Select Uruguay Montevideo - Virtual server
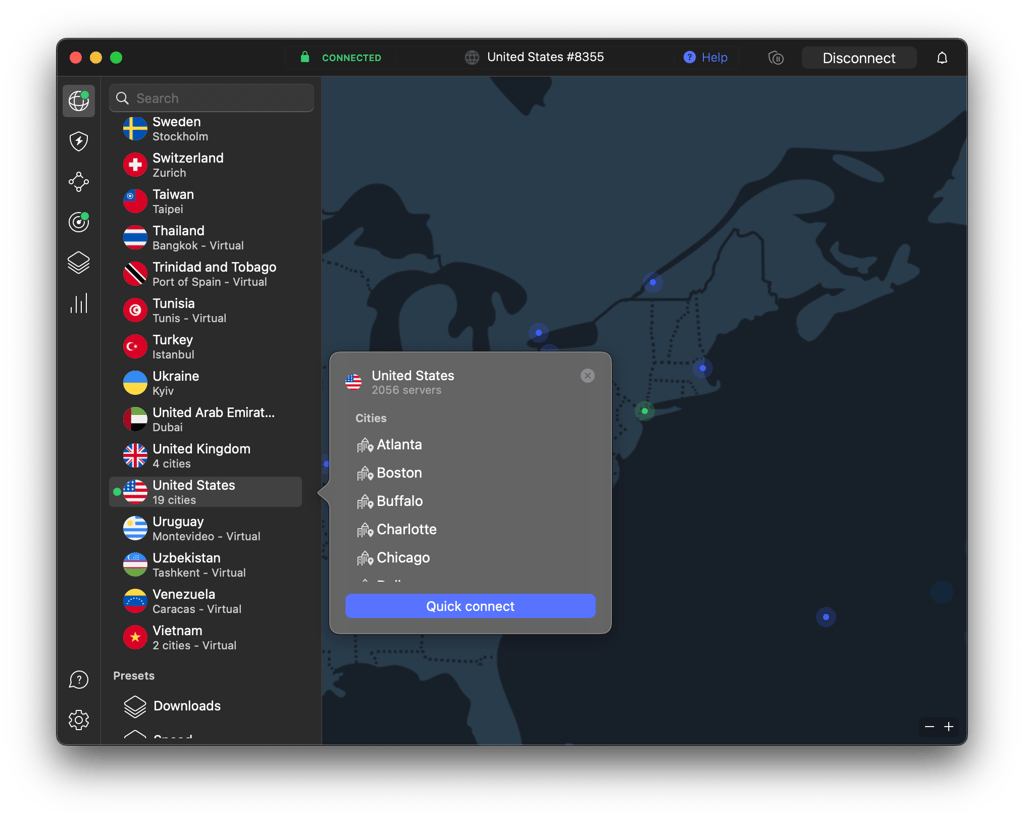Viewport: 1024px width, 820px height. [206, 528]
